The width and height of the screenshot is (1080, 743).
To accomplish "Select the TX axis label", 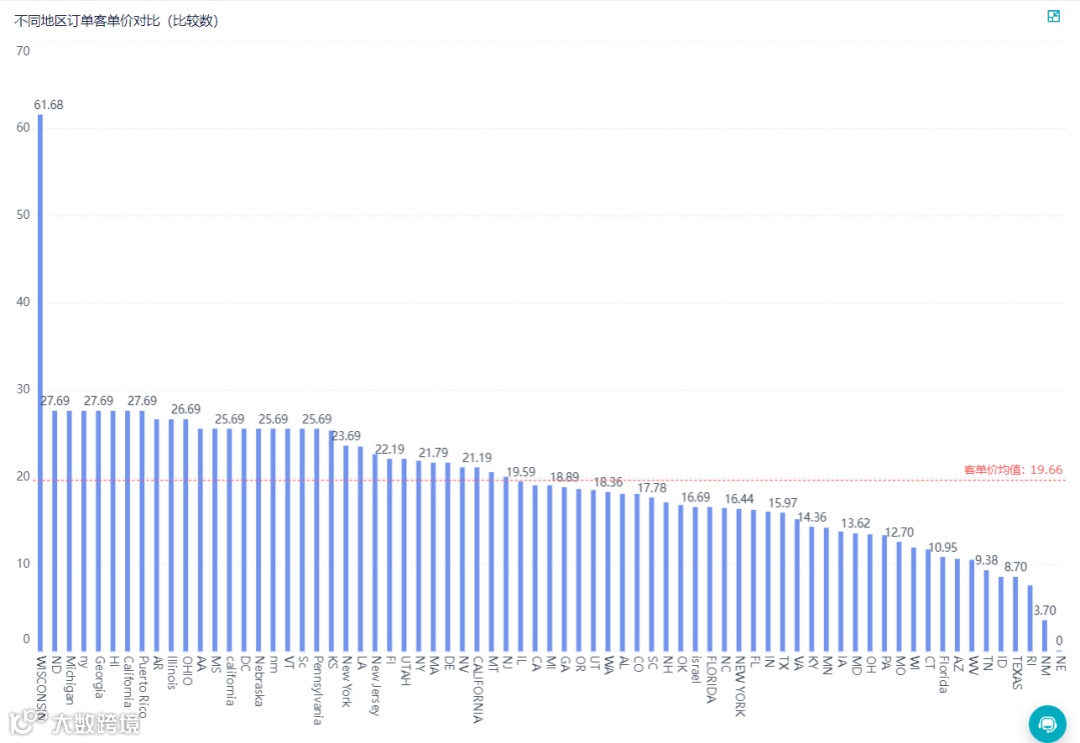I will click(782, 663).
